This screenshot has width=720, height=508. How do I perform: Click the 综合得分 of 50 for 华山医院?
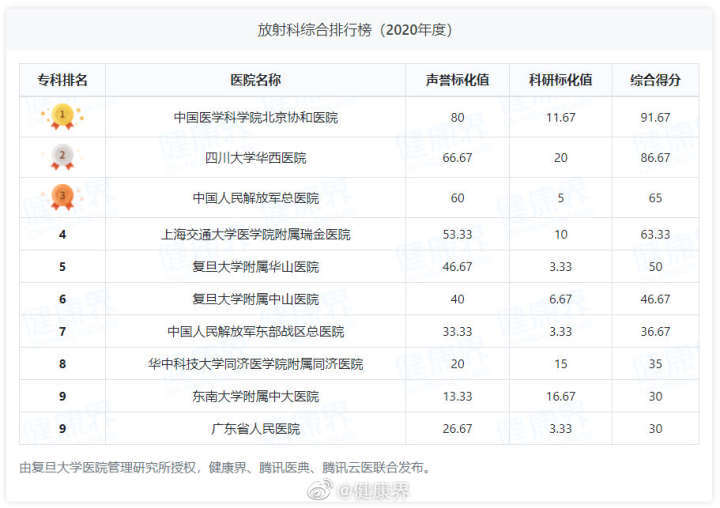click(655, 266)
